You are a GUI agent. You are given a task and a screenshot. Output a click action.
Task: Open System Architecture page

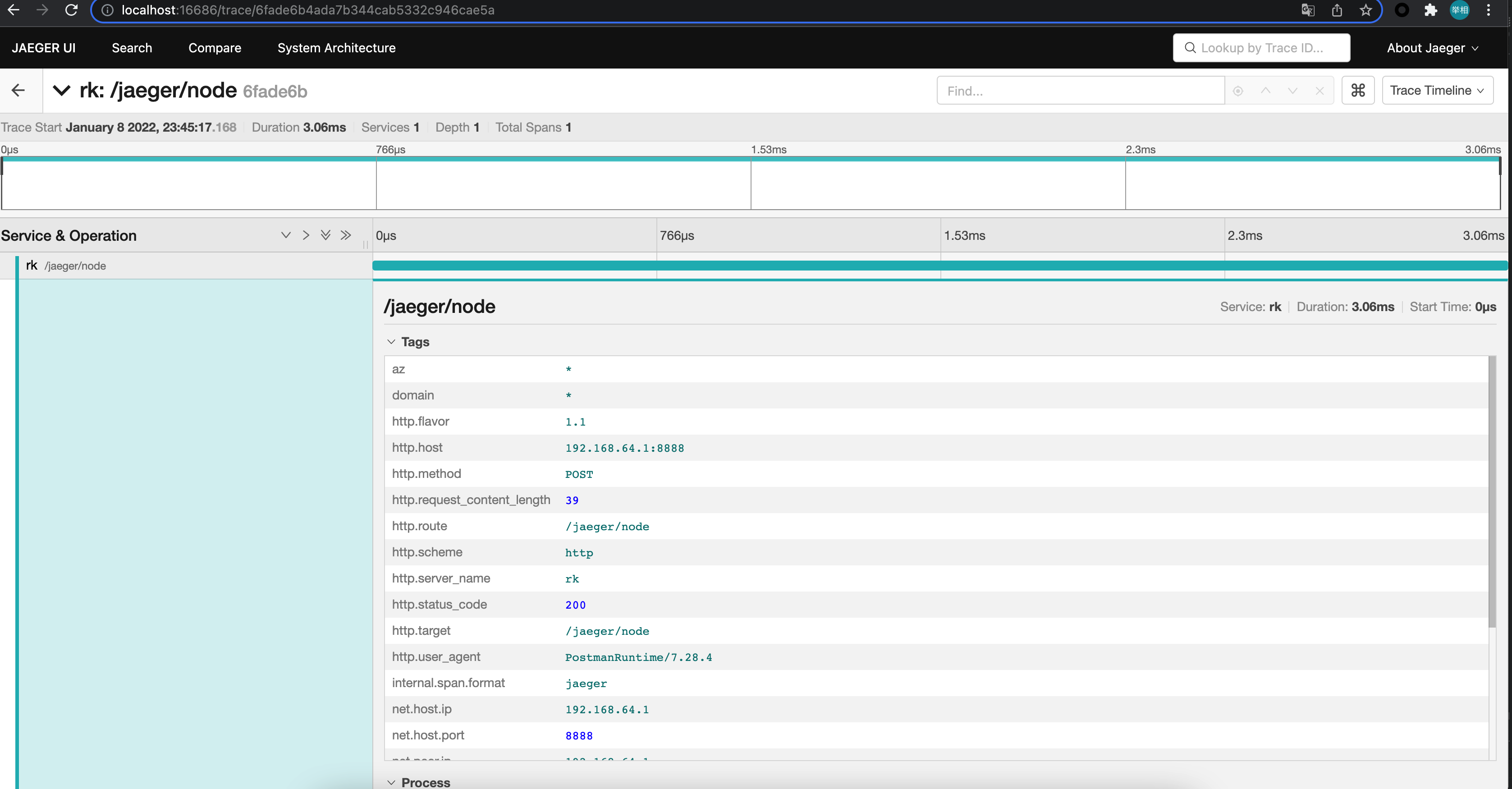(336, 47)
